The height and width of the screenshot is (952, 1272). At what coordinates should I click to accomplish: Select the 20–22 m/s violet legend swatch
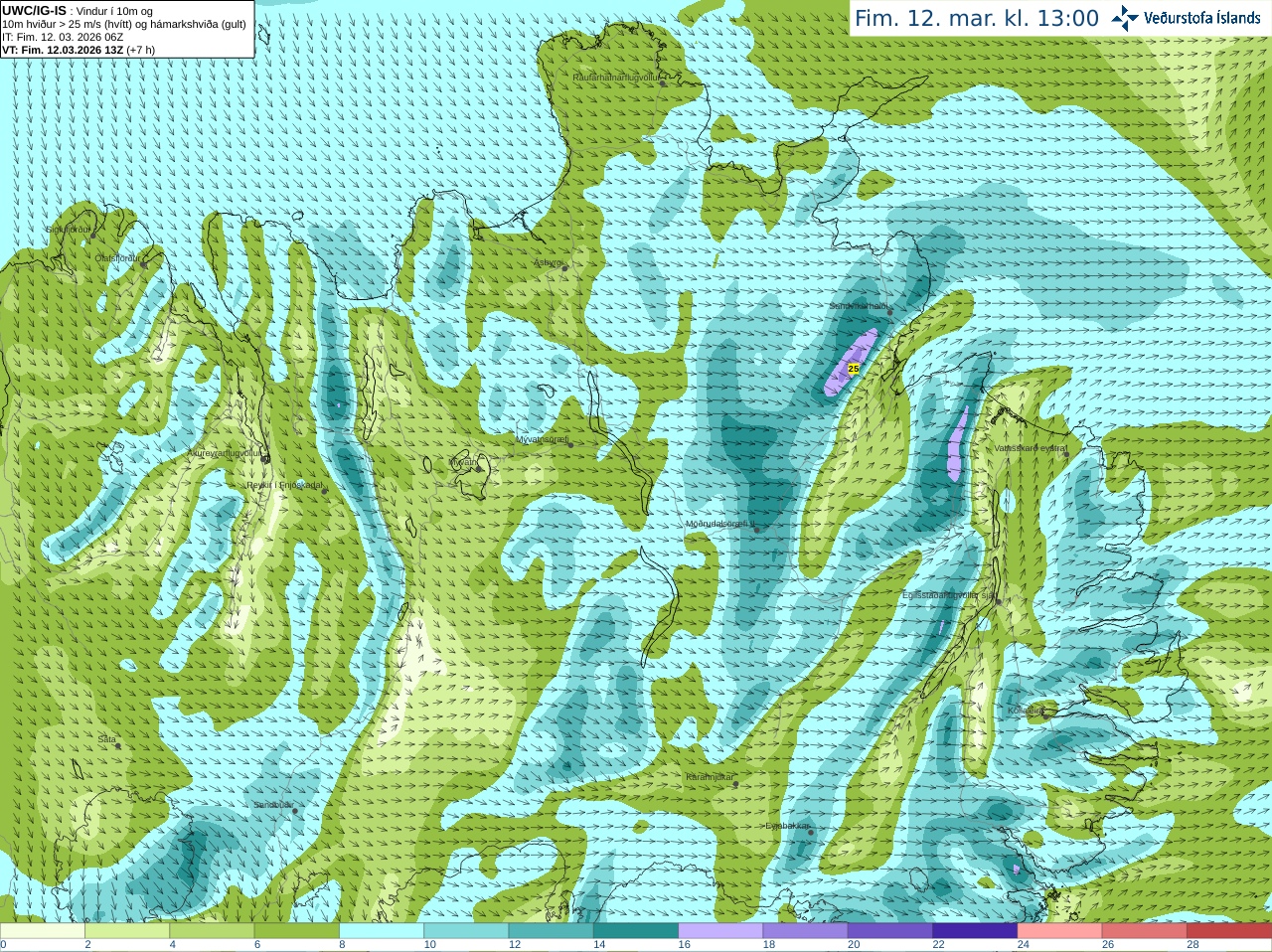pos(890,931)
